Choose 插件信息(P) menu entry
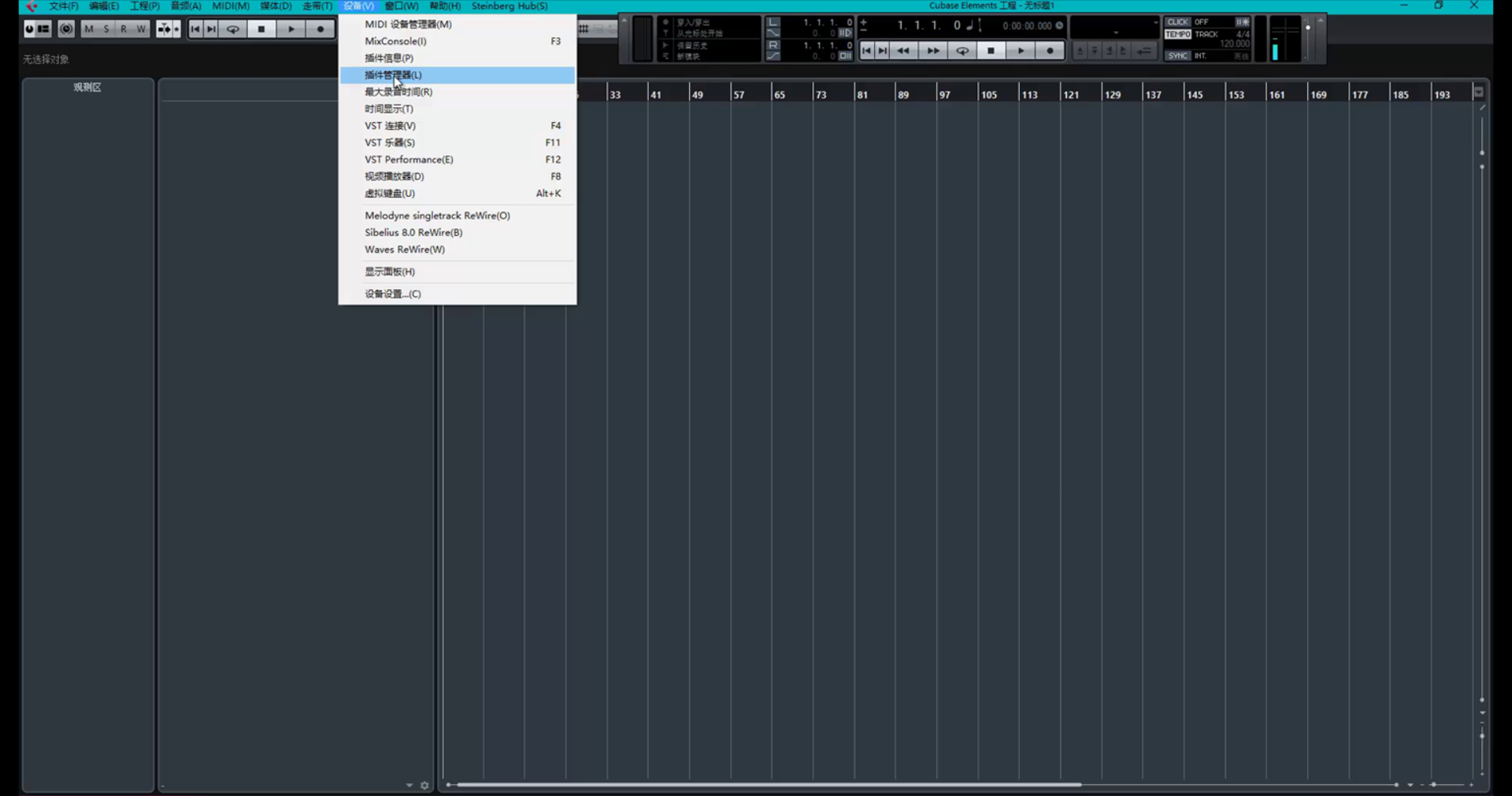This screenshot has height=796, width=1512. [457, 58]
